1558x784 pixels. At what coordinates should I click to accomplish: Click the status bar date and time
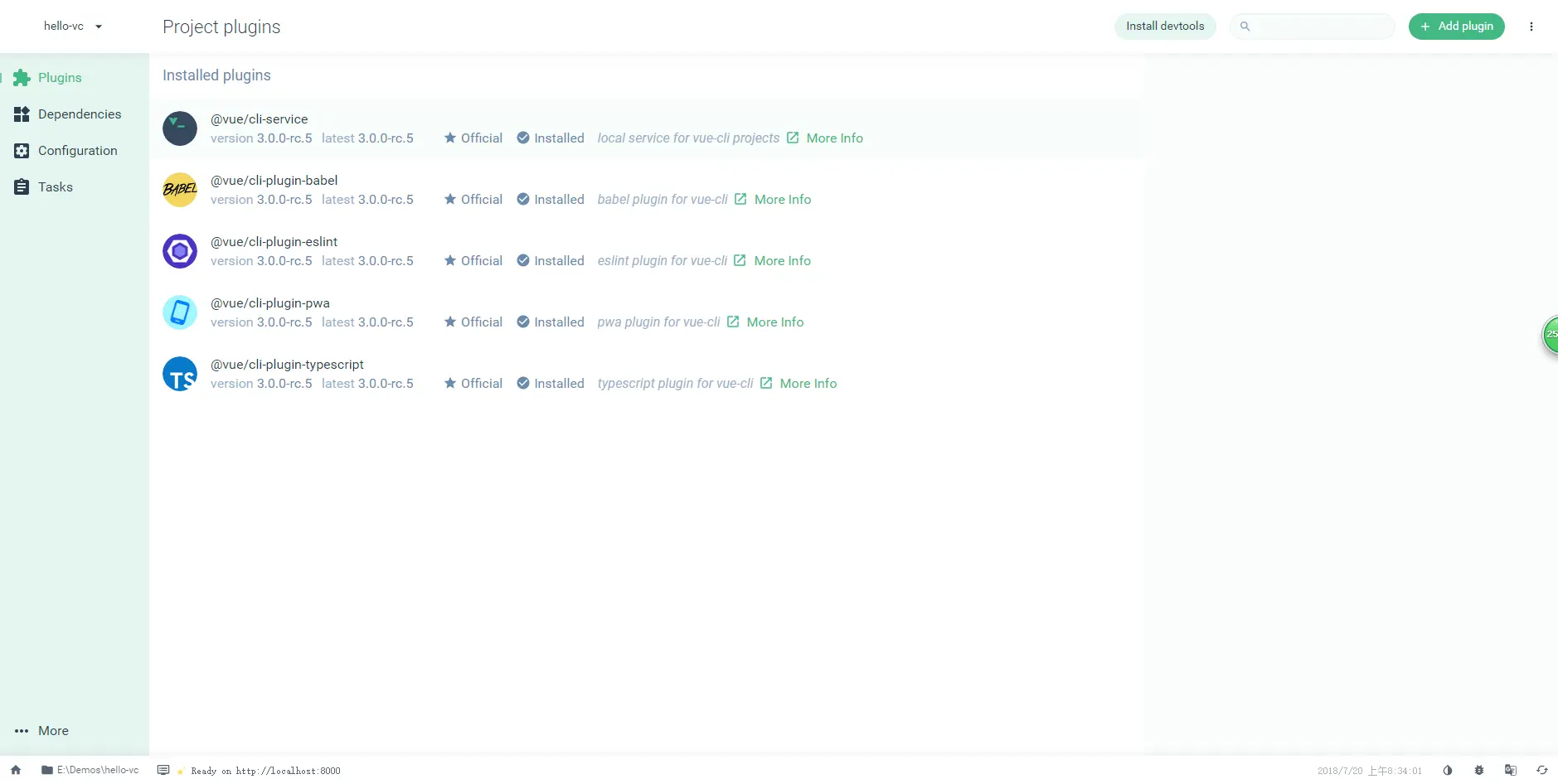[1370, 771]
